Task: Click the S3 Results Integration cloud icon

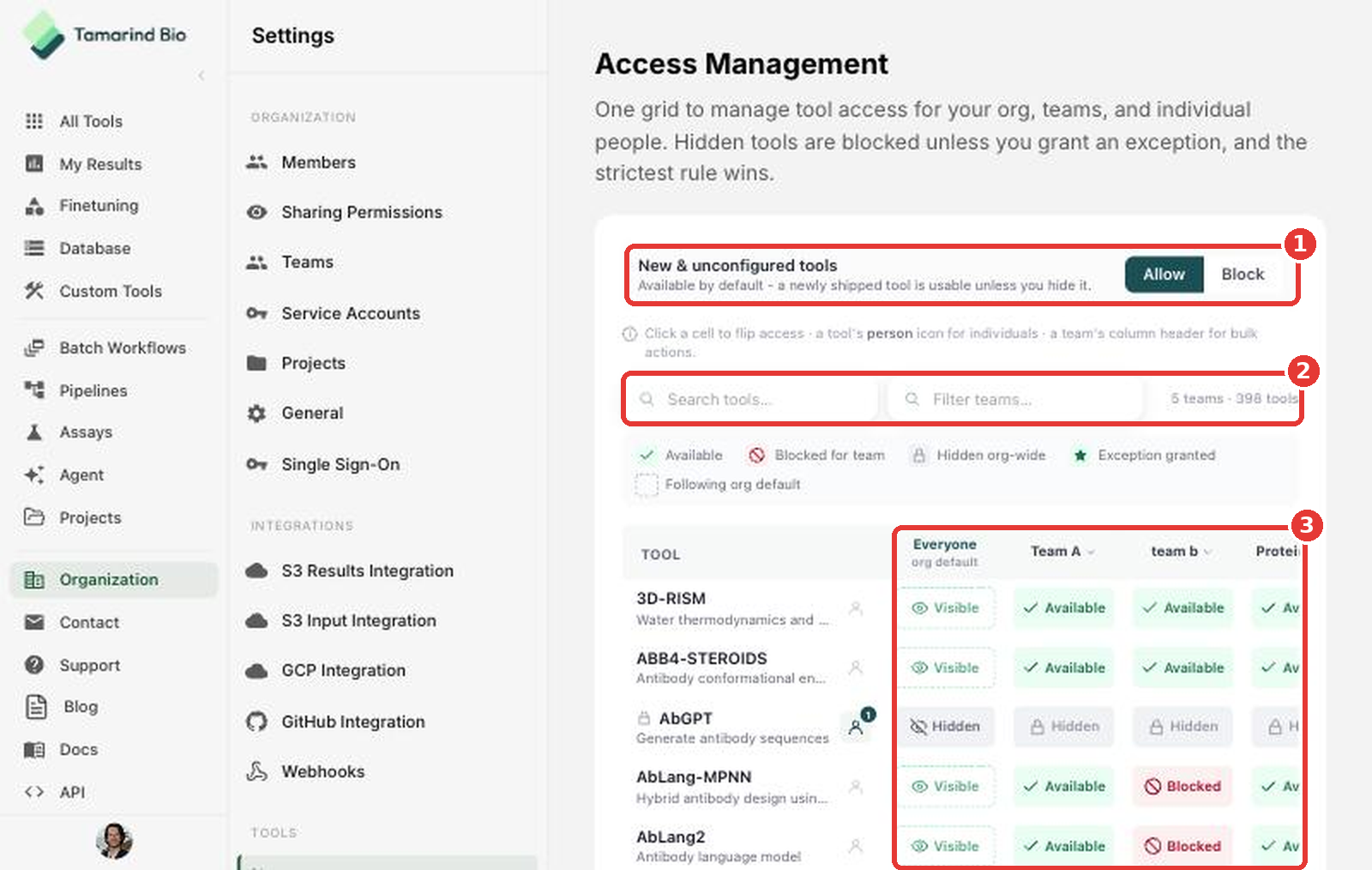Action: tap(256, 571)
